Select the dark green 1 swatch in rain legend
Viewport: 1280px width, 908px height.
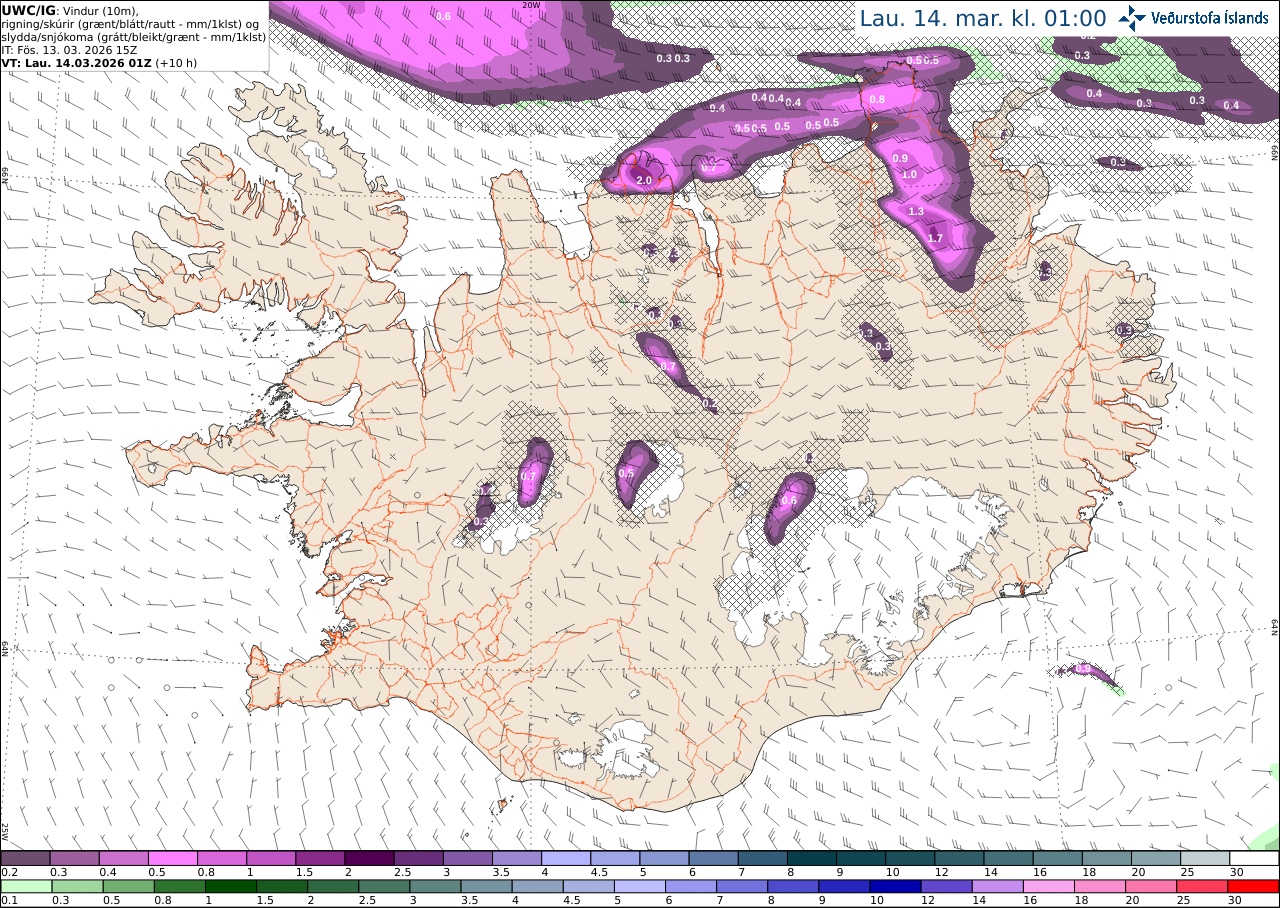tap(231, 886)
